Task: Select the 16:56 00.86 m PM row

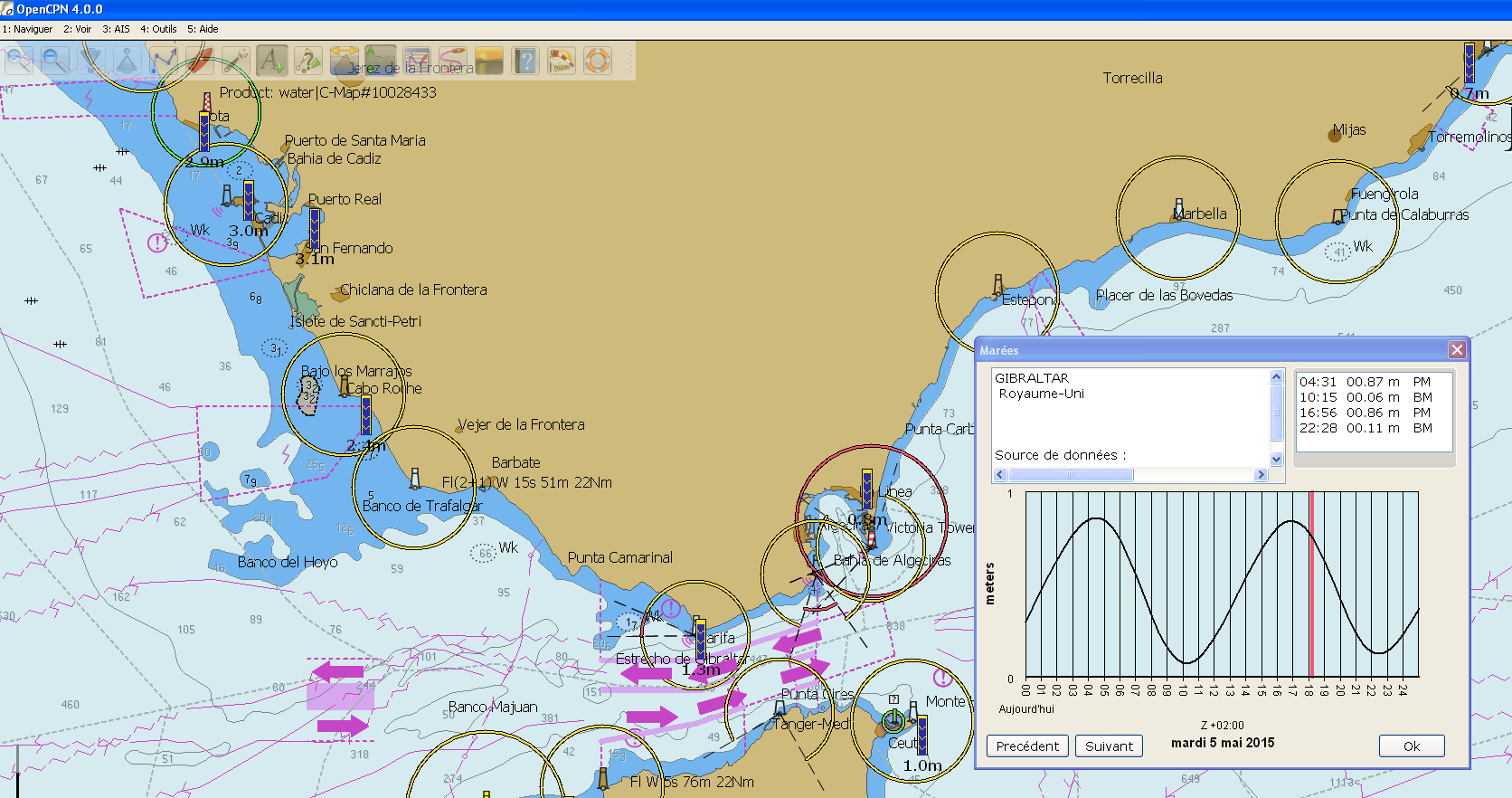Action: 1373,413
